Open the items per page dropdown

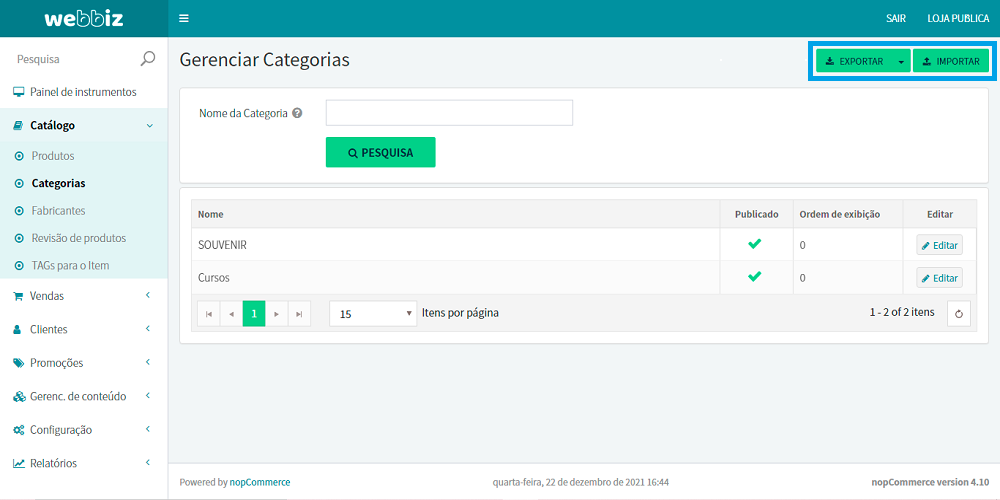pos(373,314)
